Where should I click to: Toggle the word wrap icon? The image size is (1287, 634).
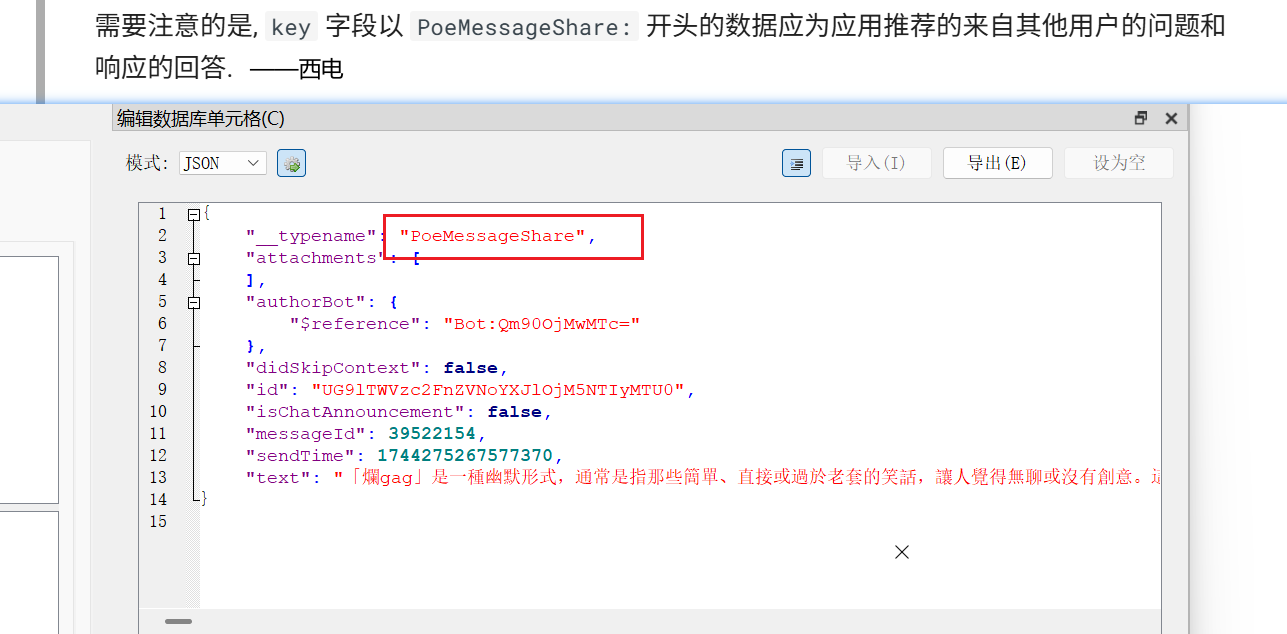point(796,163)
